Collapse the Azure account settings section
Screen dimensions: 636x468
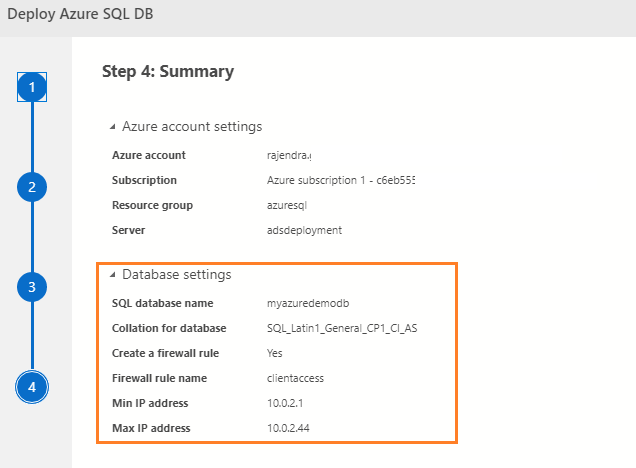pos(113,127)
